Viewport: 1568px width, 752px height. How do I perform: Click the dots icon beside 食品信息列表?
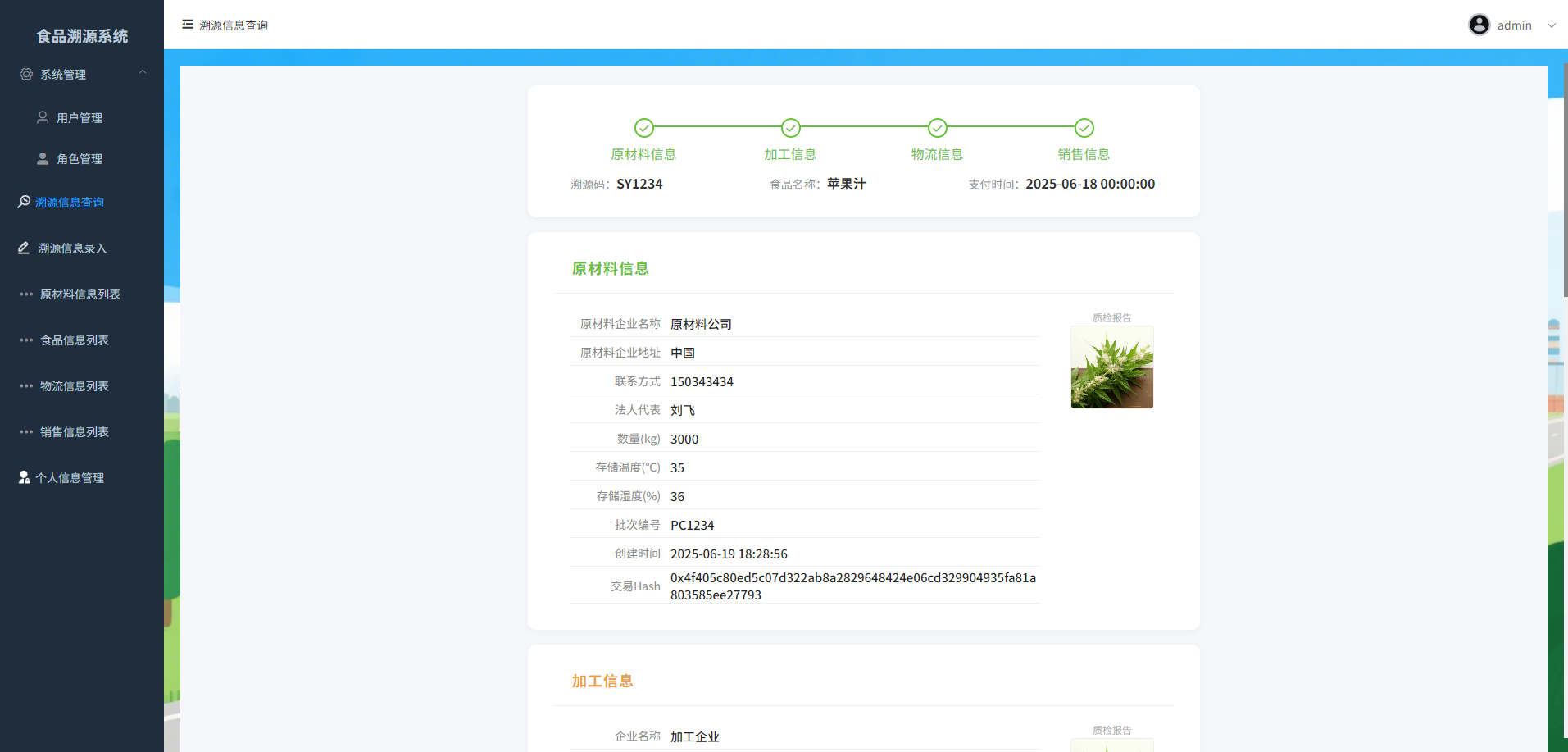pos(26,340)
